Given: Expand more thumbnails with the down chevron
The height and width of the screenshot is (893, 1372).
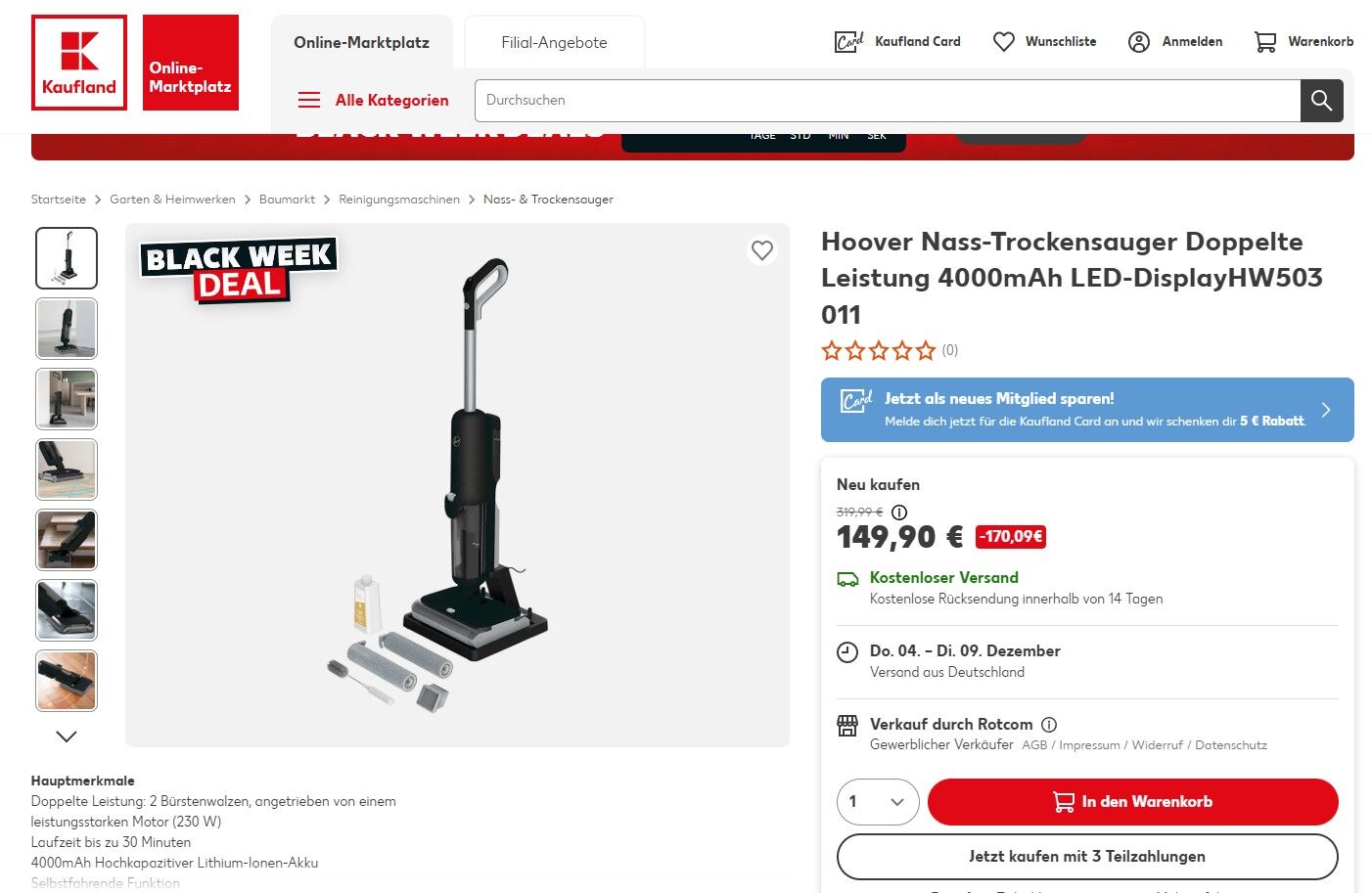Looking at the screenshot, I should click(x=67, y=737).
